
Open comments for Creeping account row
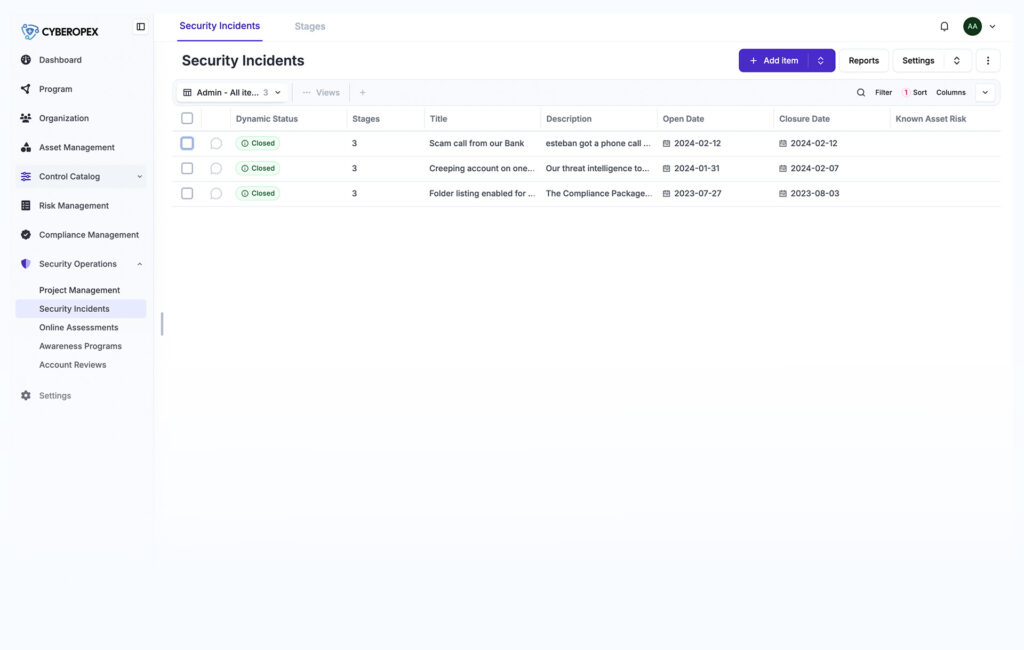[216, 169]
